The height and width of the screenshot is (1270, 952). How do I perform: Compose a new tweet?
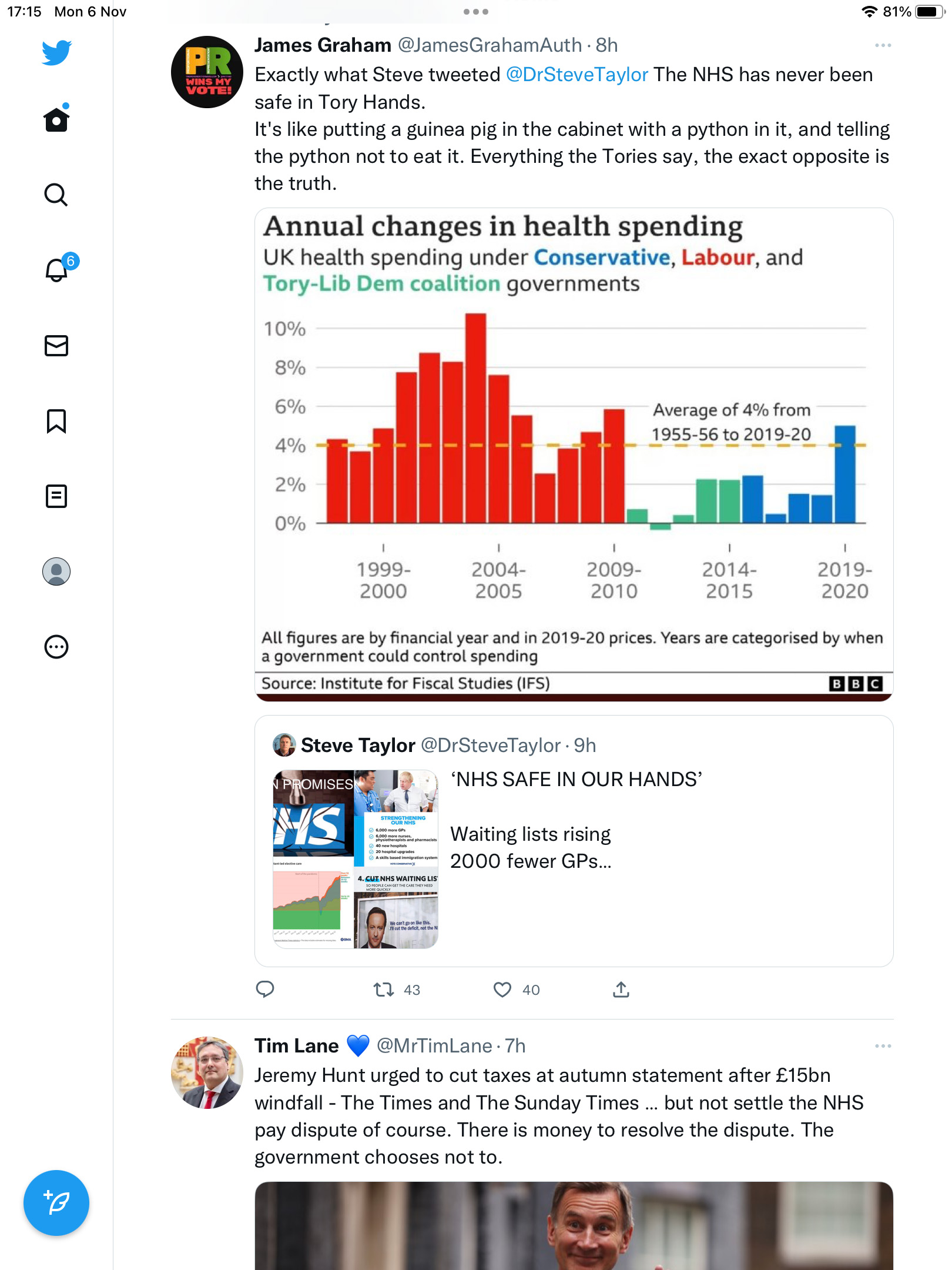56,1203
